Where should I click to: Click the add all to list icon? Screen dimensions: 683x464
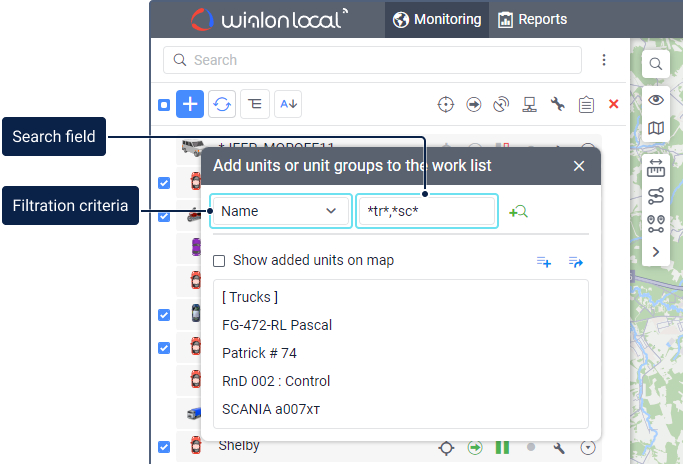[544, 261]
